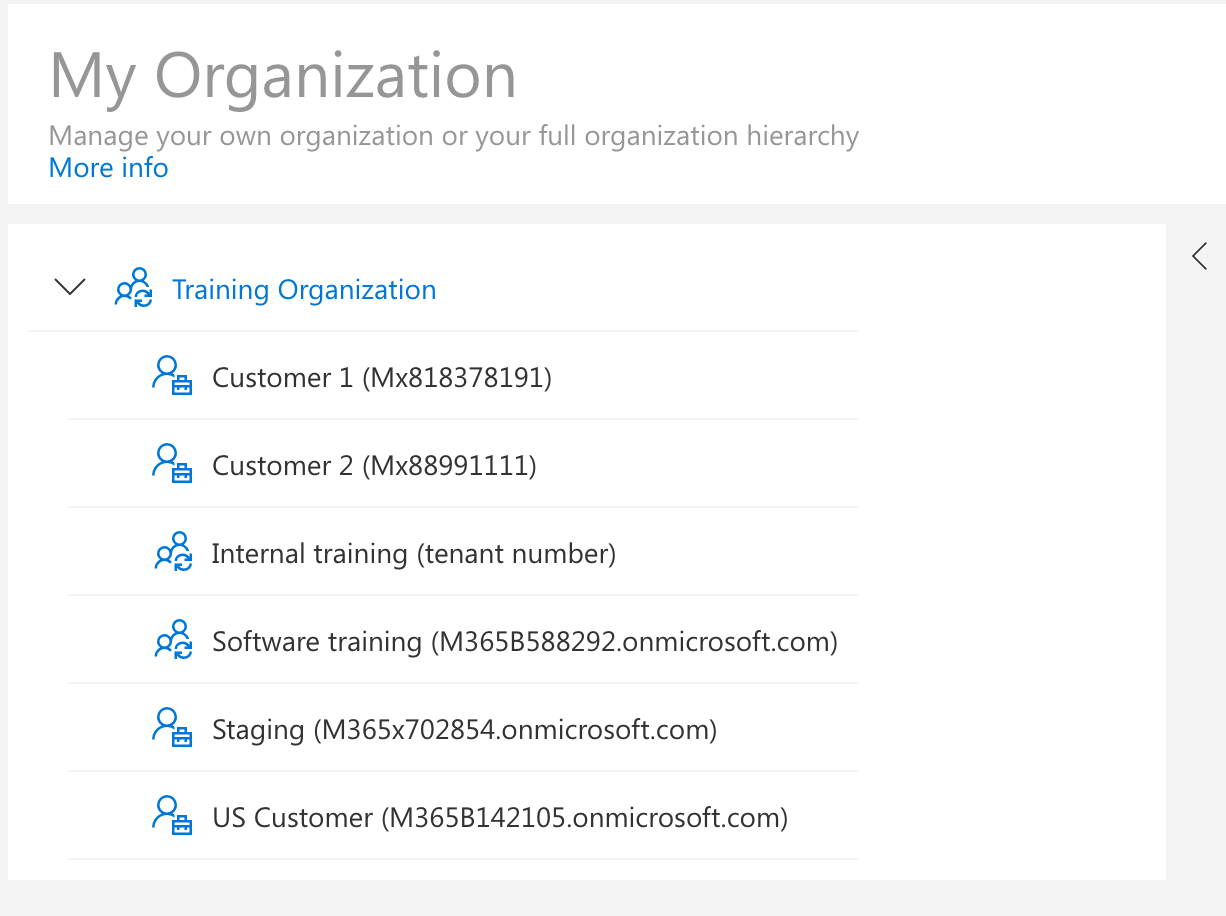Click the My Organization page heading

point(283,76)
